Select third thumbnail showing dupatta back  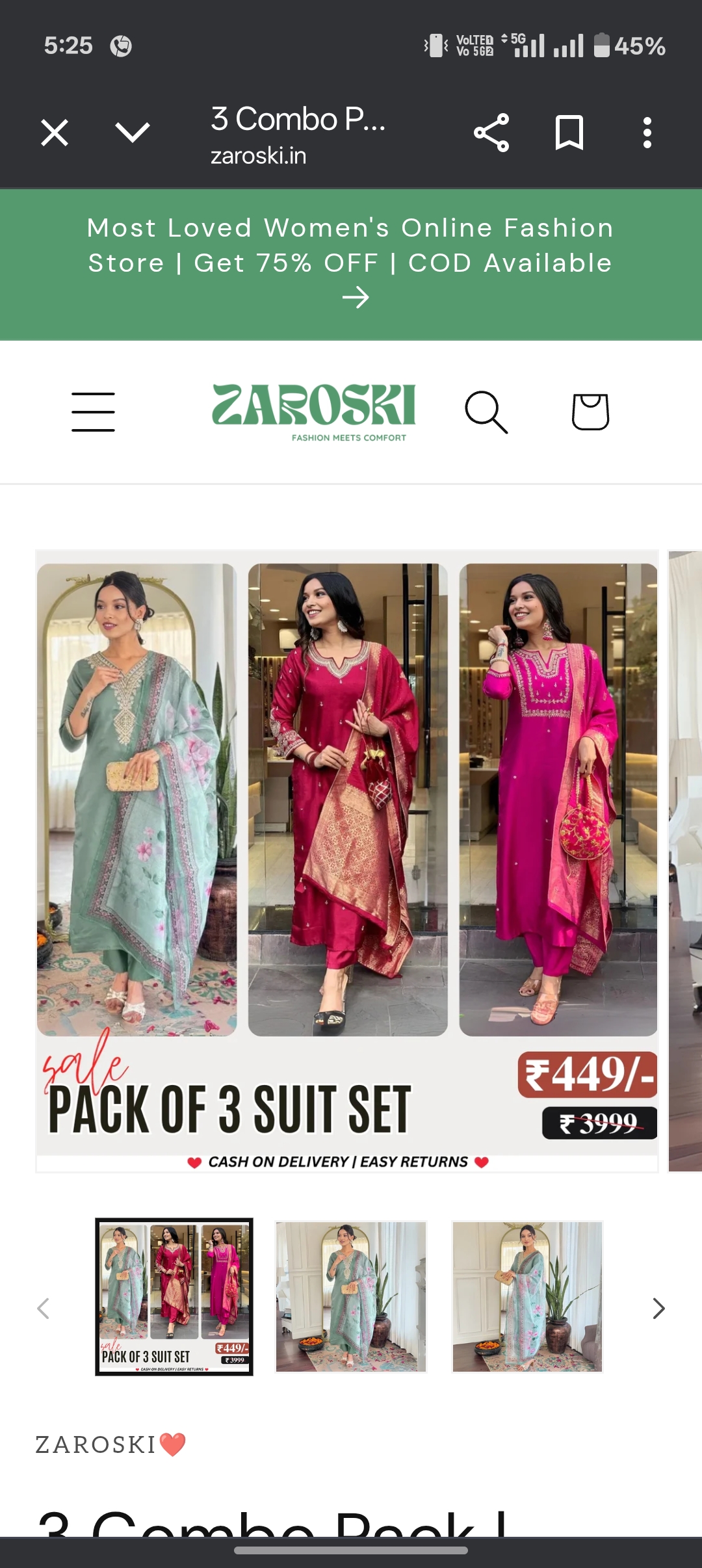[x=527, y=1297]
